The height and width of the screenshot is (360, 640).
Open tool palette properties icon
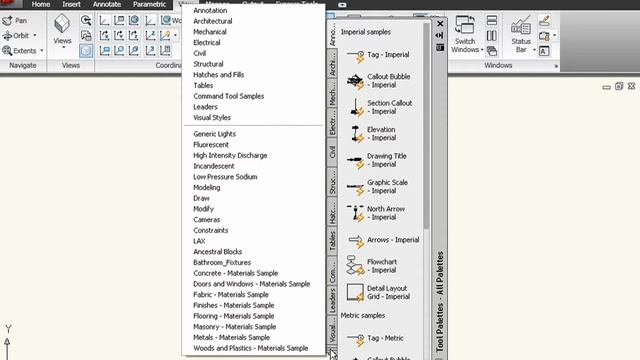[x=440, y=47]
